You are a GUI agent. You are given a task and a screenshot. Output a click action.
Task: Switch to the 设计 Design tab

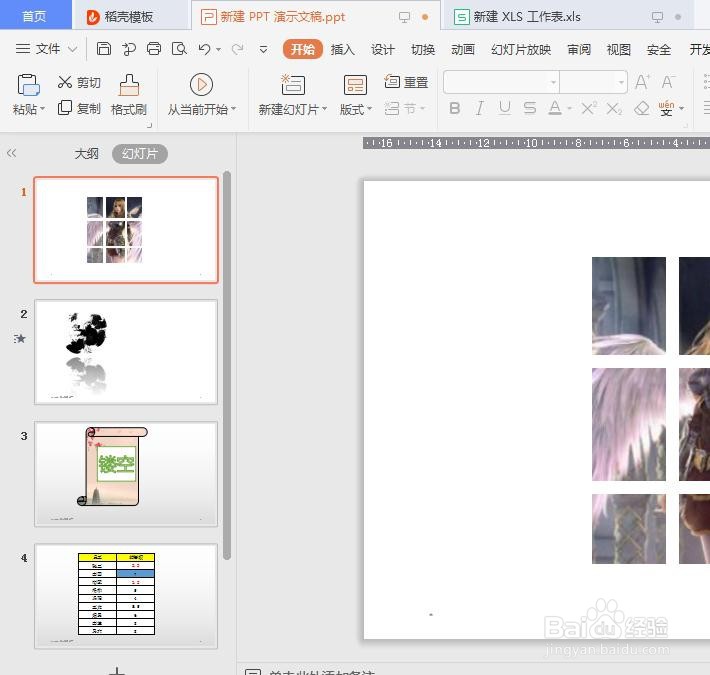383,49
